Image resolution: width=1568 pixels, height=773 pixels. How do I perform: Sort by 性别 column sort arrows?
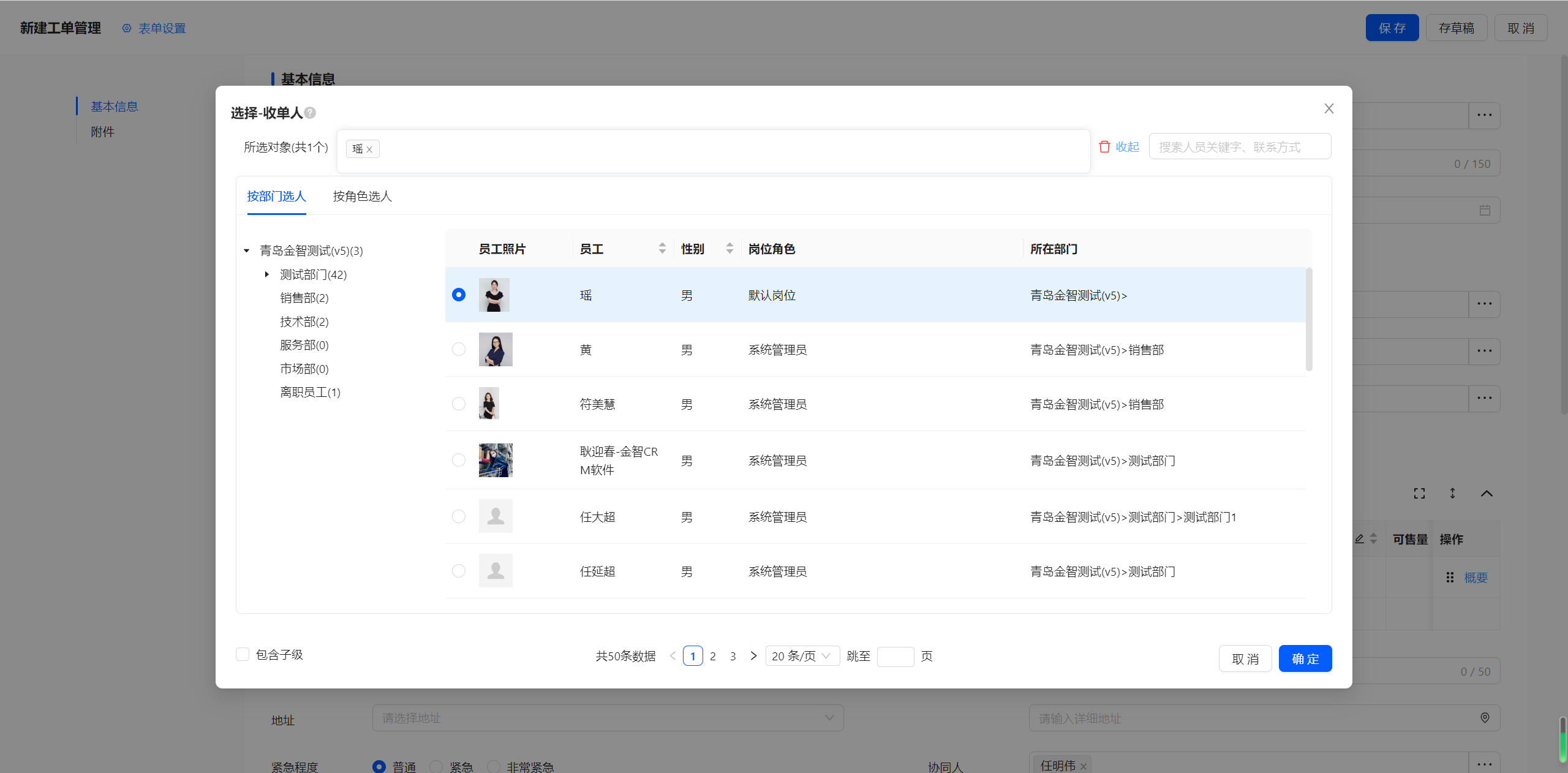(x=729, y=249)
